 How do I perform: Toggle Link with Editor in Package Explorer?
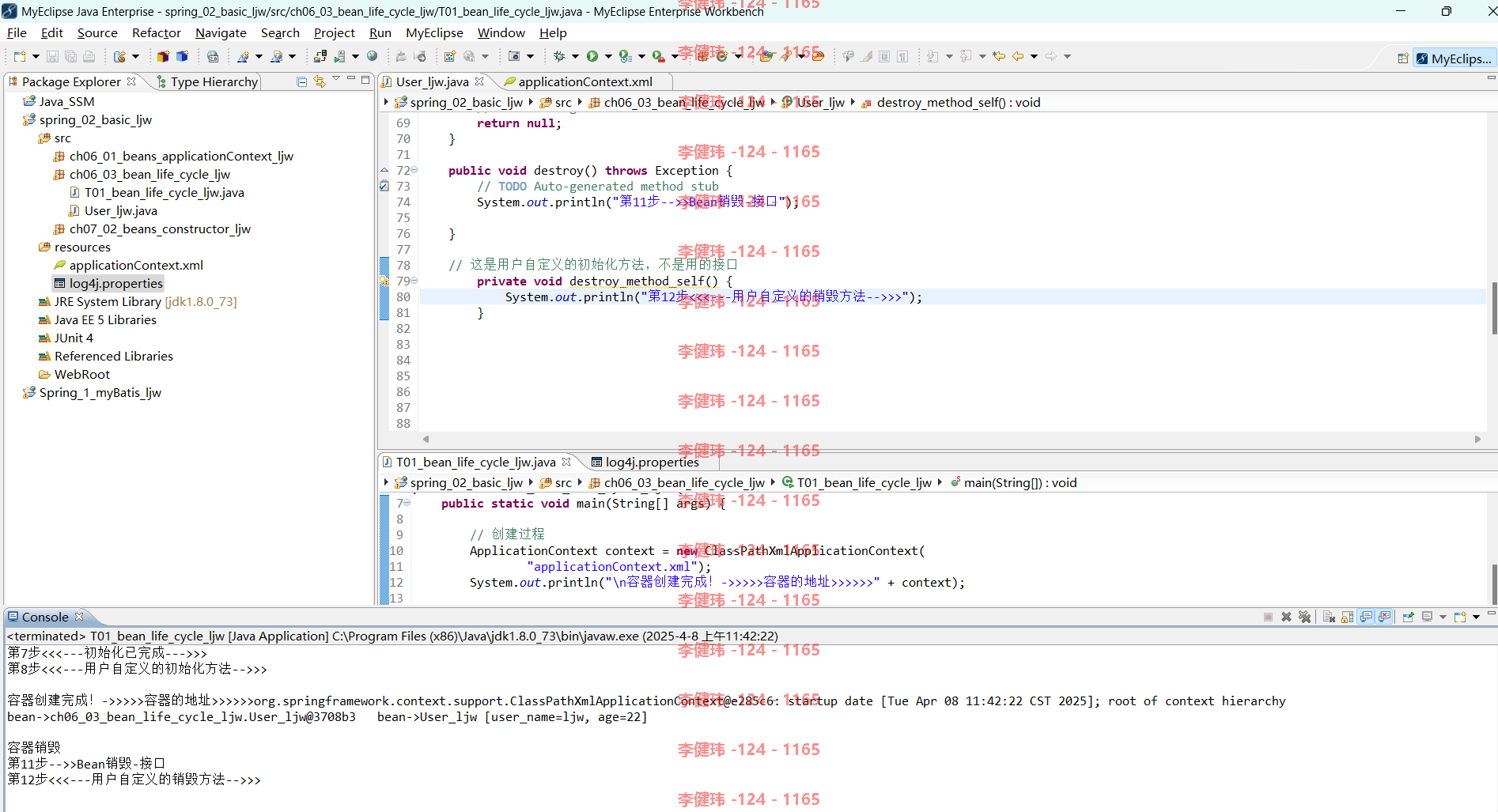[x=320, y=81]
